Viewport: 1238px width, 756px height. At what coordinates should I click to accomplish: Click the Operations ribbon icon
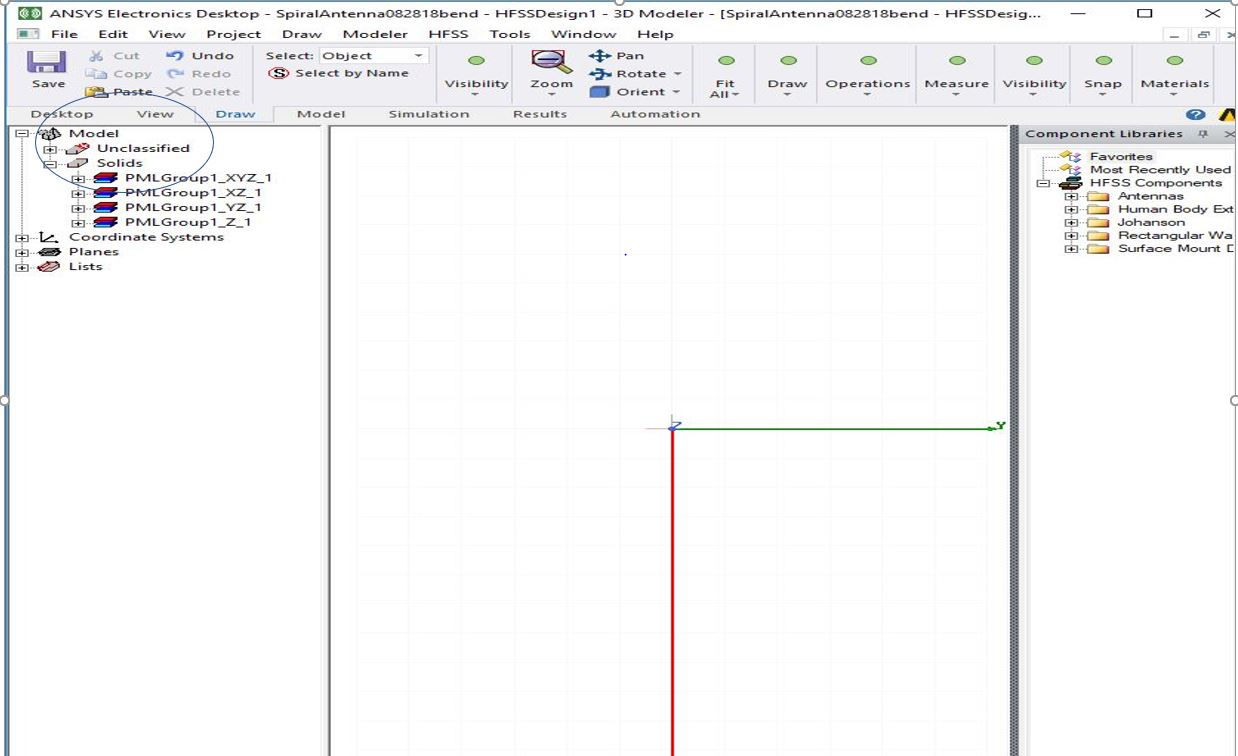[x=868, y=61]
